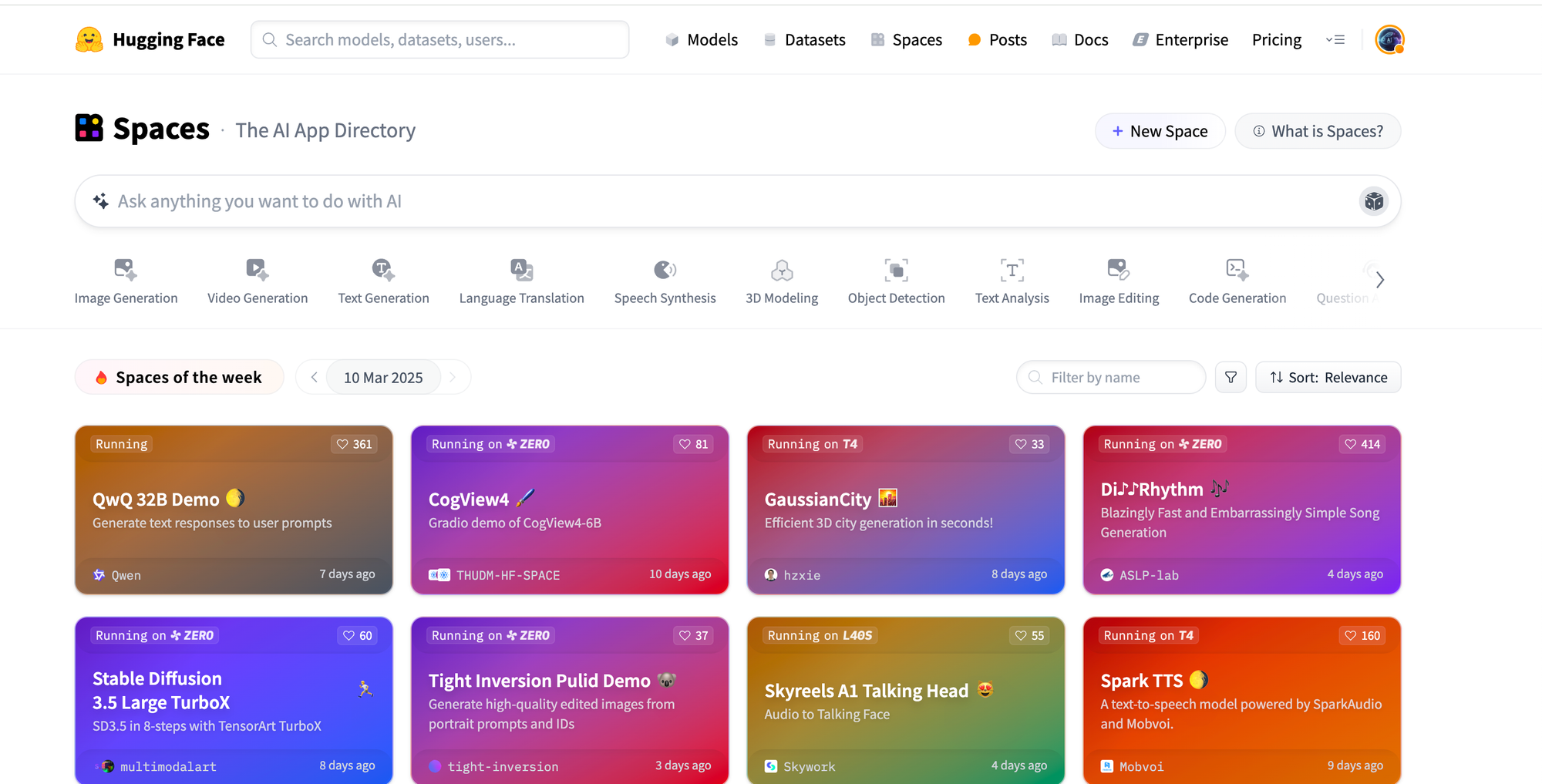Show more categories with right chevron
Viewport: 1542px width, 784px height.
[1380, 279]
